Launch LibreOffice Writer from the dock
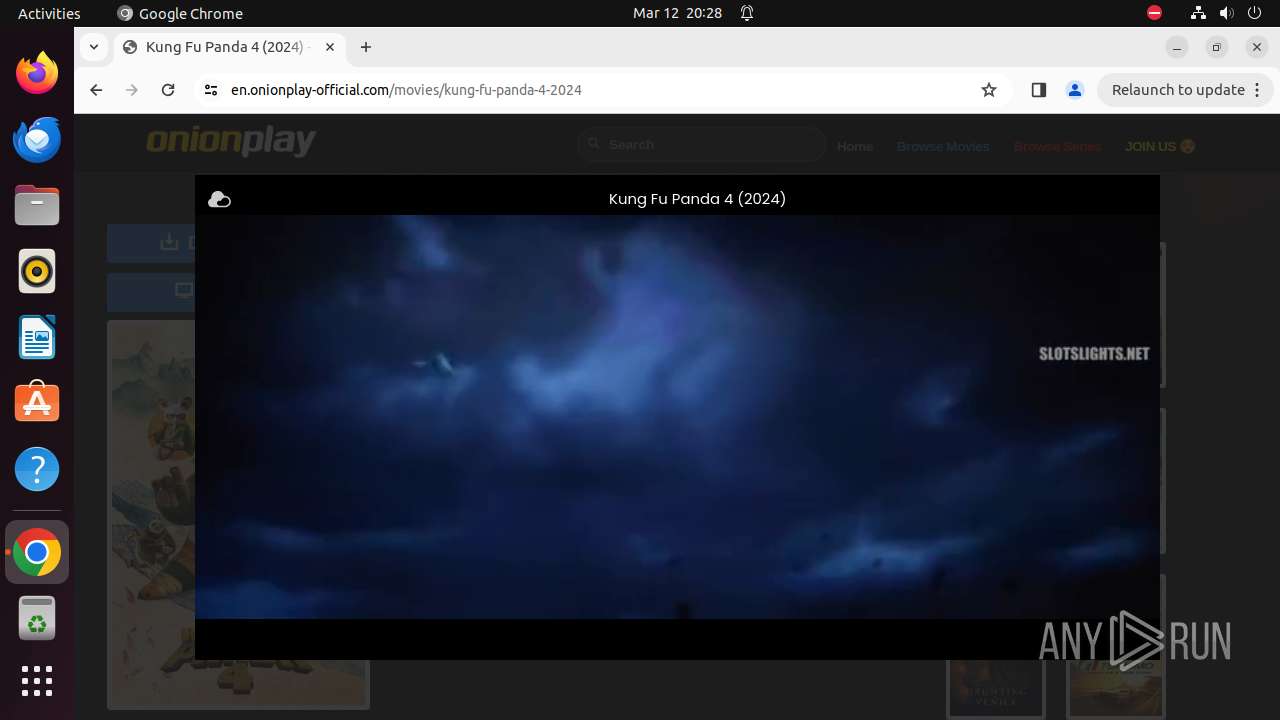 (x=37, y=337)
